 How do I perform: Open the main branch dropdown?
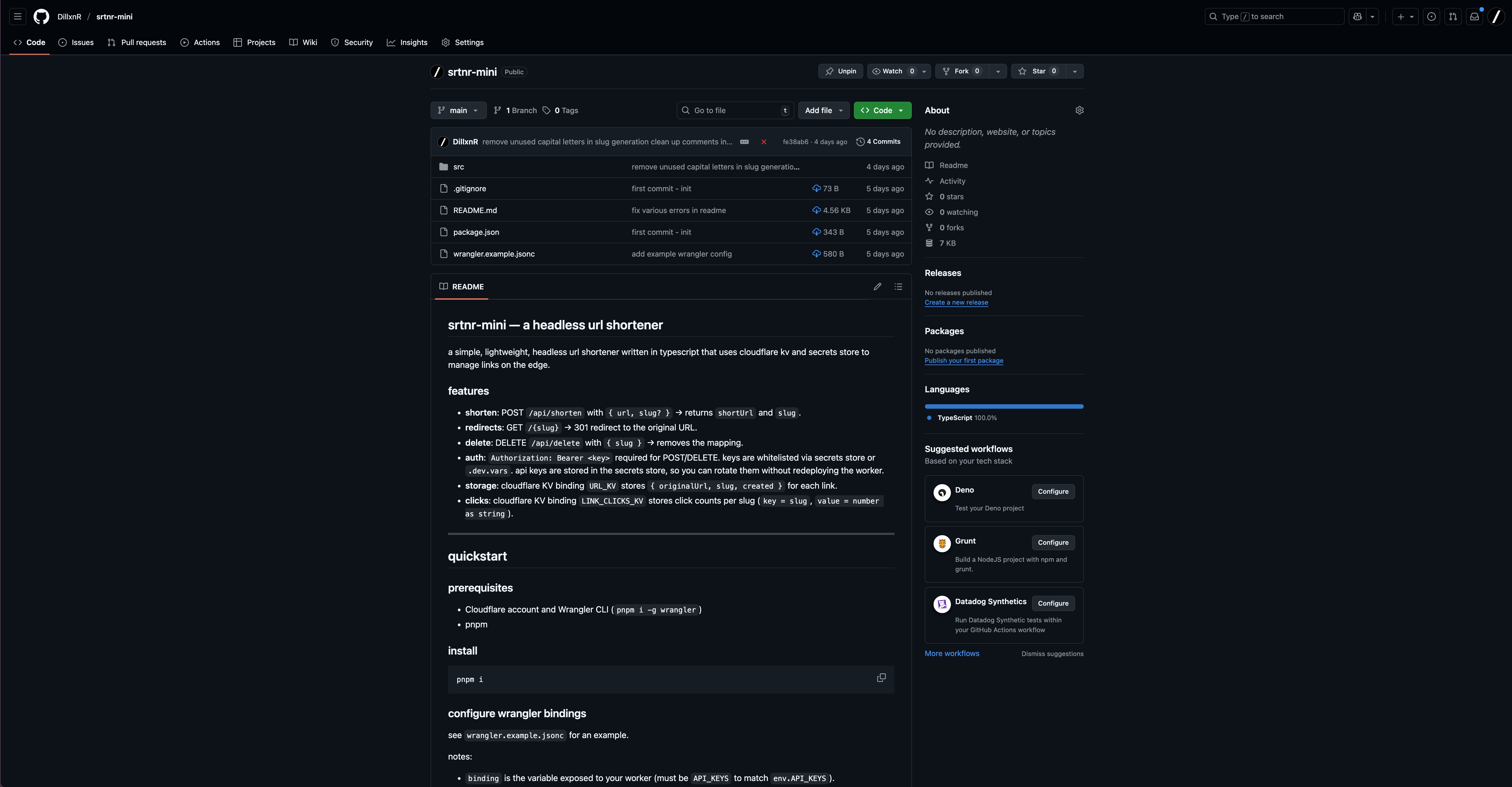[458, 110]
